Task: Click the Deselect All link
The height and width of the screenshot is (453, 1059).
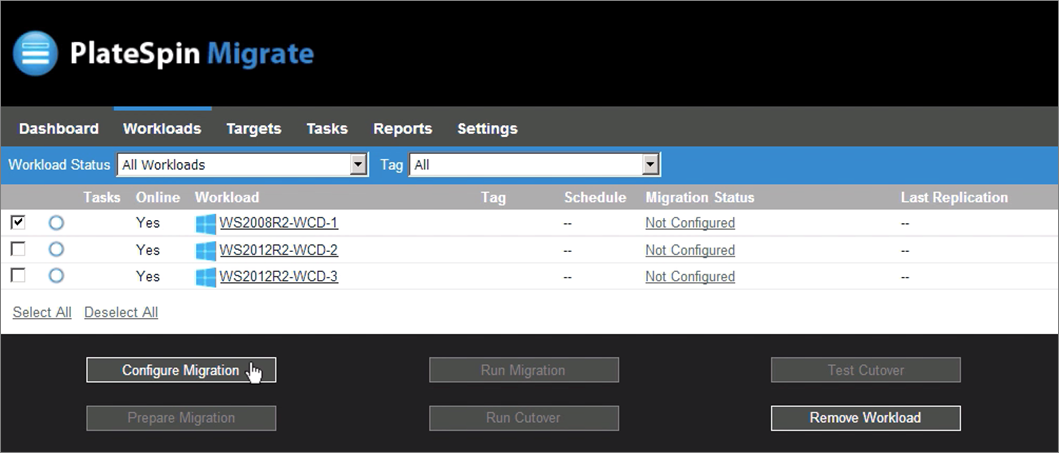Action: coord(121,312)
